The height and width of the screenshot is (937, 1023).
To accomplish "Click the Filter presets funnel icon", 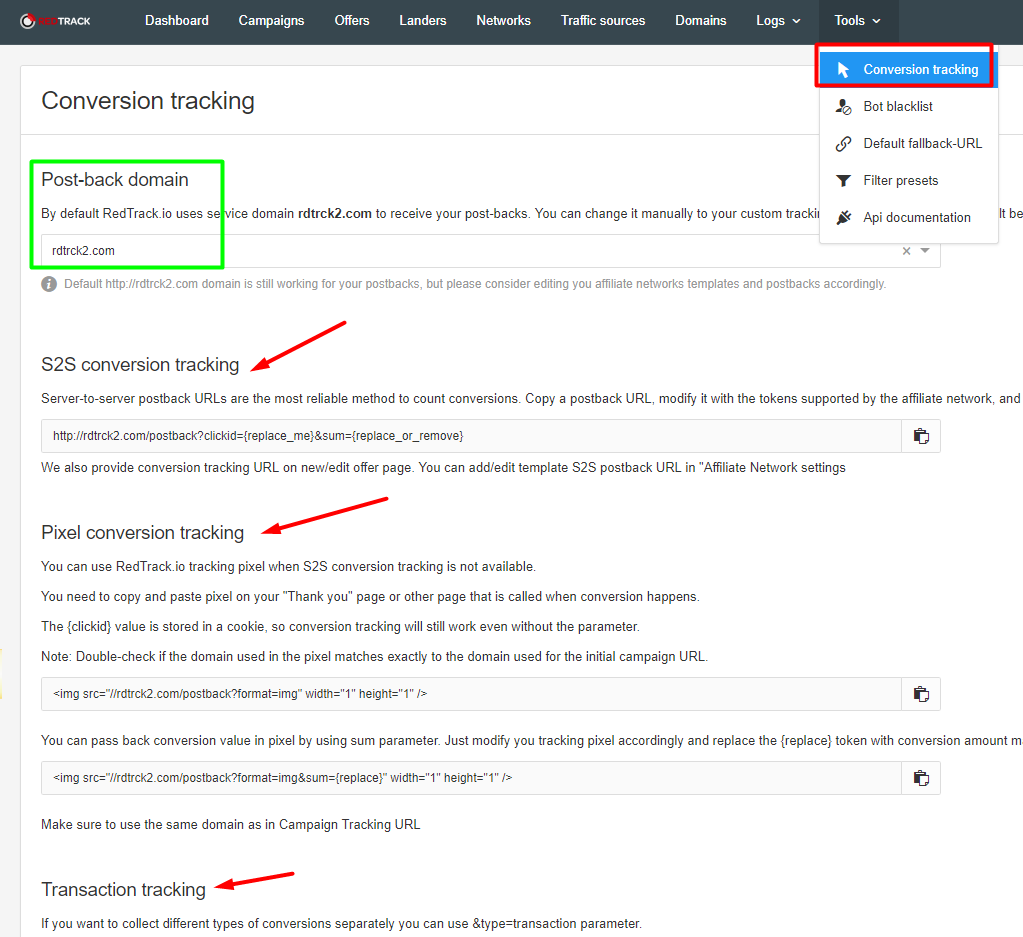I will tap(844, 181).
